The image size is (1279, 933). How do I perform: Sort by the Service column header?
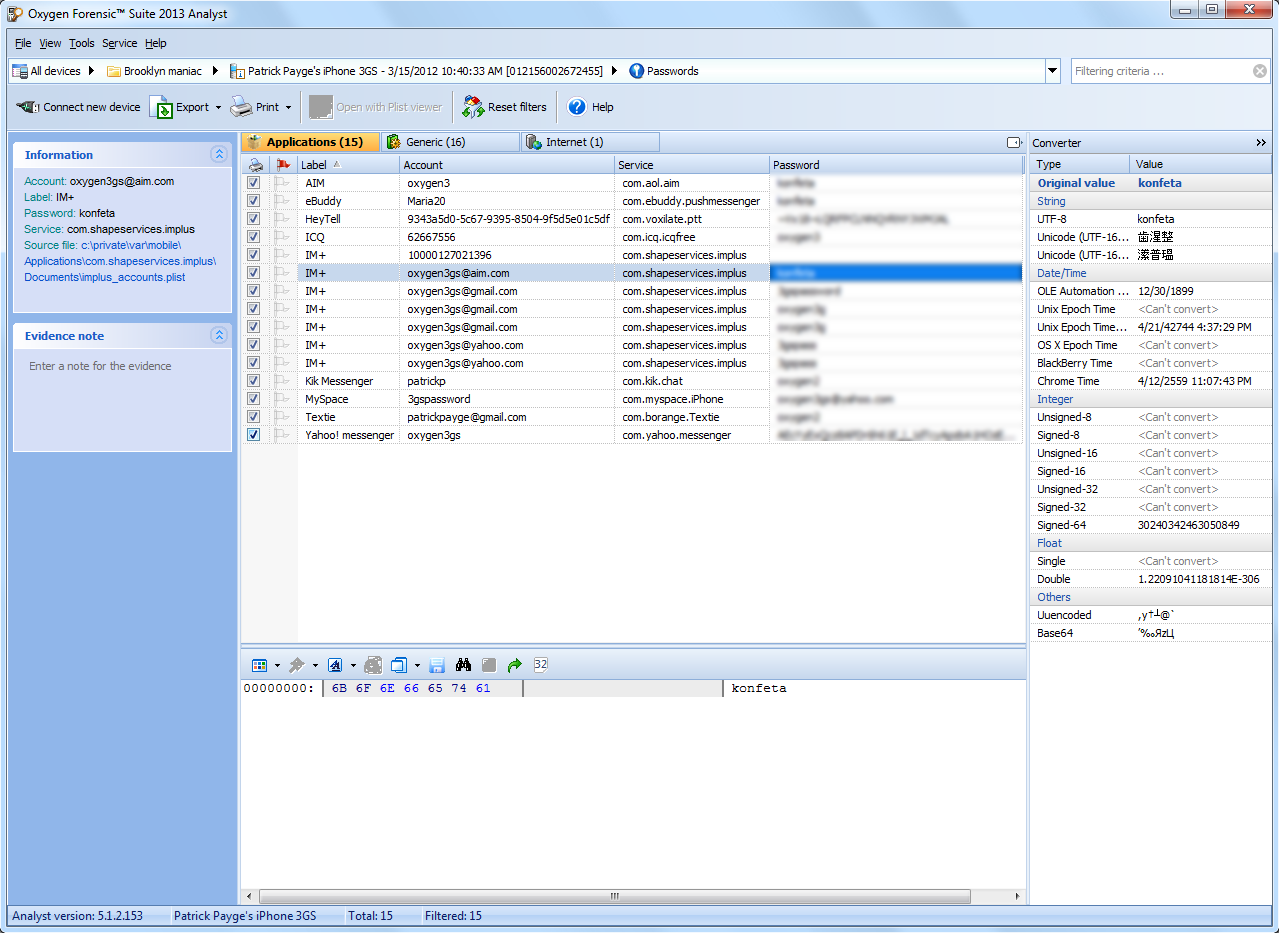click(692, 165)
